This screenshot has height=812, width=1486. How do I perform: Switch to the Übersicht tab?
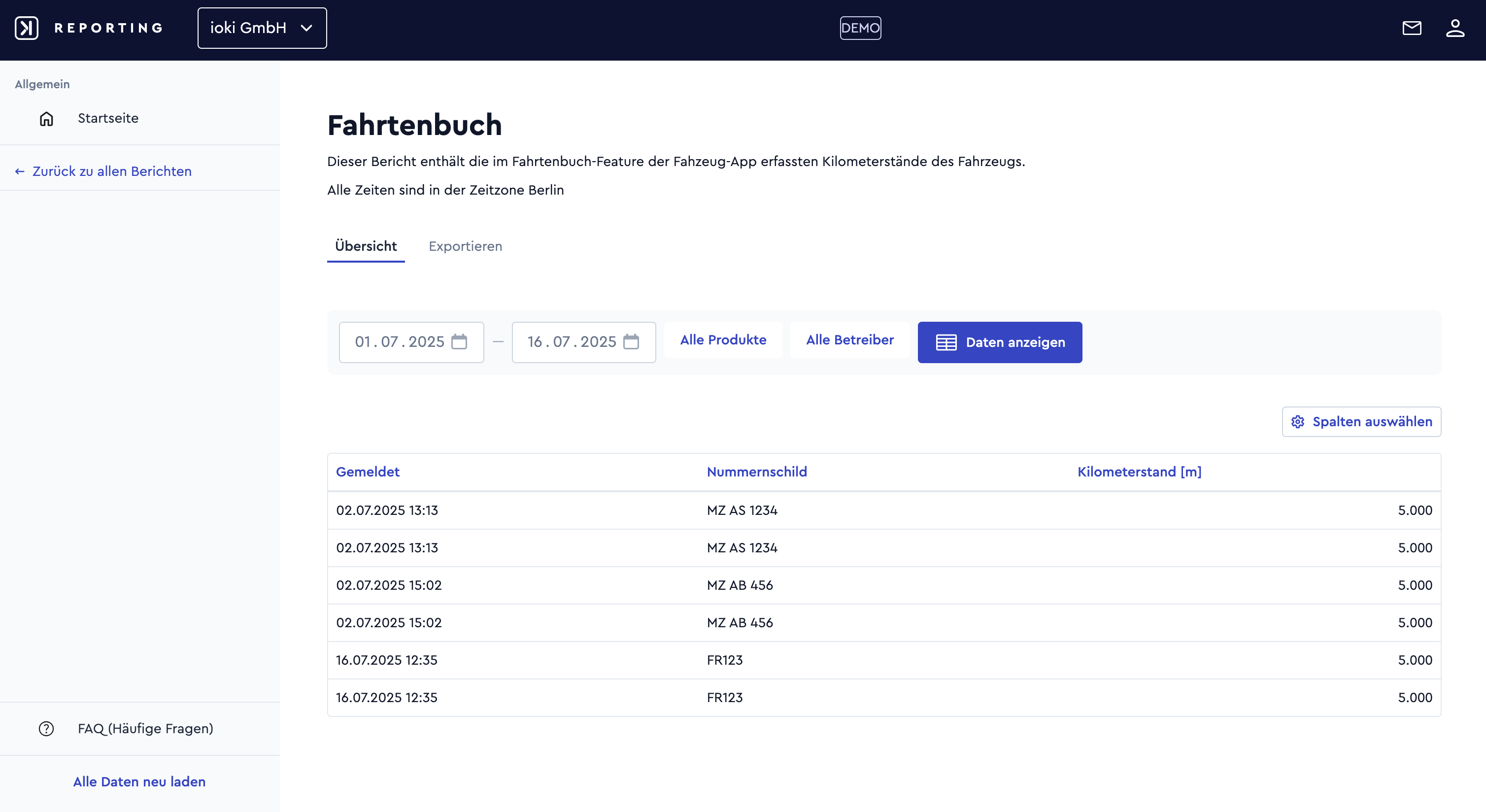click(366, 246)
